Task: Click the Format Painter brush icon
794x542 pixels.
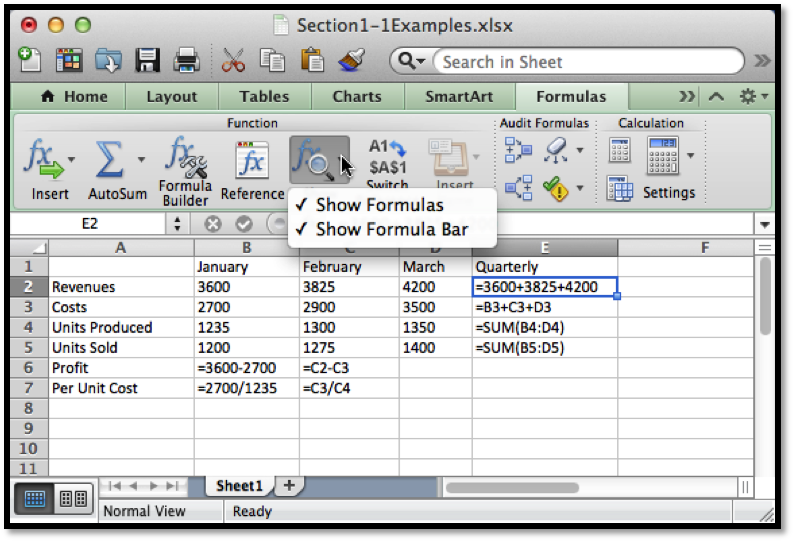Action: [x=351, y=61]
